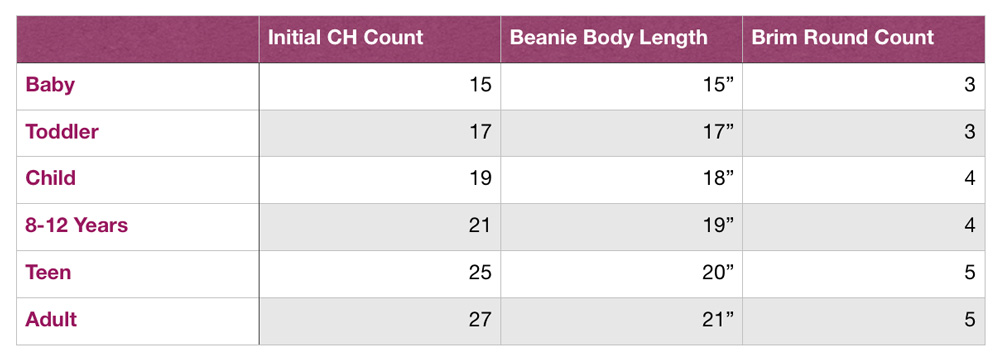Select Teen's Beanie Body Length cell 20”
Screen dimensions: 1000x364
click(621, 273)
